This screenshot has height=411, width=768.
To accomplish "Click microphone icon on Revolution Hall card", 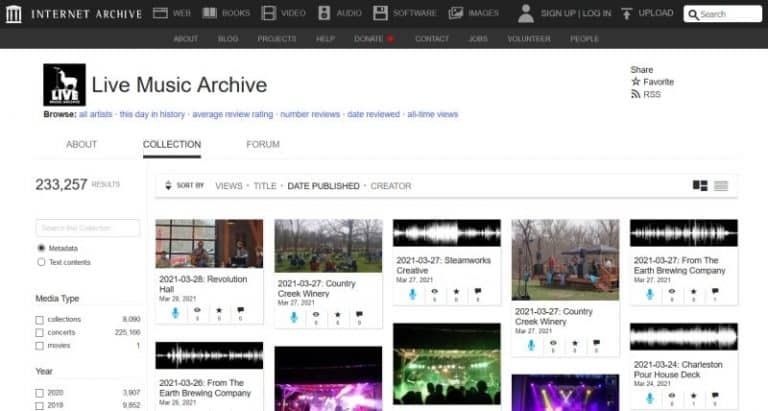I will 175,313.
